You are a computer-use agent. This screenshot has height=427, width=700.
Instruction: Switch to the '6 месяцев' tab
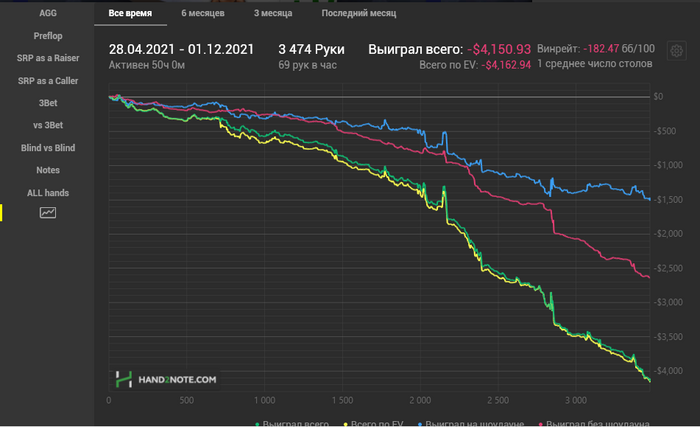pos(203,13)
